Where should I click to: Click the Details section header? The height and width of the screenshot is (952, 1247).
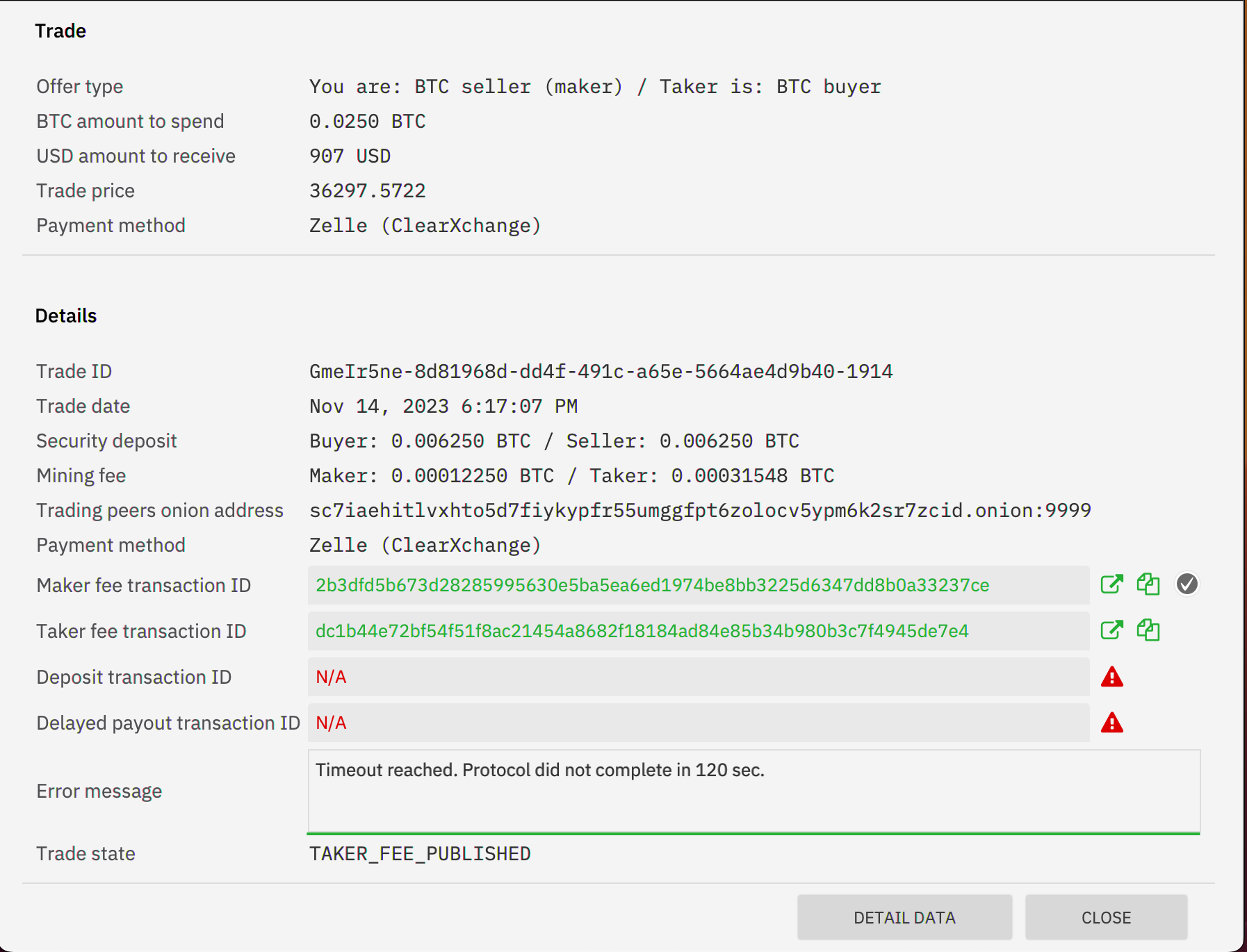coord(66,315)
